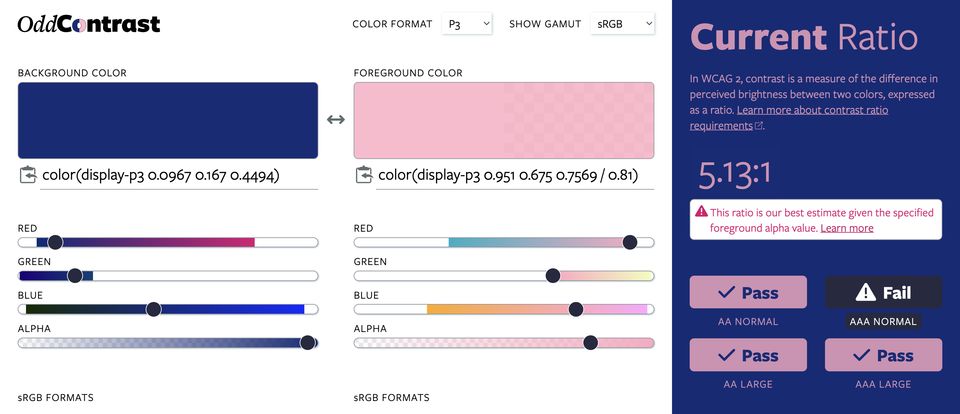
Task: Click the AA Normal Pass badge
Action: pos(748,293)
